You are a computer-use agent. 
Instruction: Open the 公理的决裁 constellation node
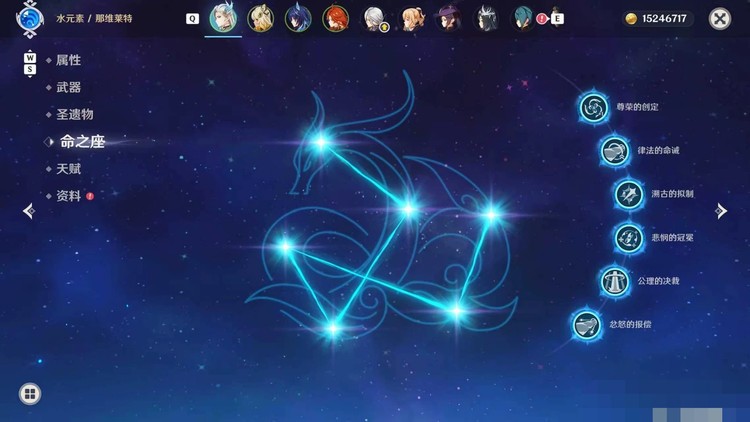(x=615, y=281)
